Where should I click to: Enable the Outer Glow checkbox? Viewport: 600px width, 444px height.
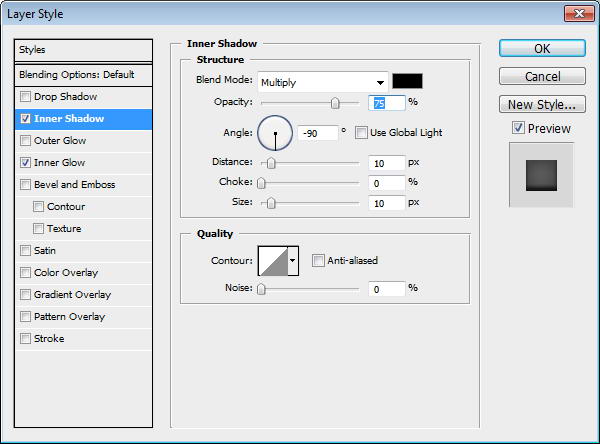point(25,140)
